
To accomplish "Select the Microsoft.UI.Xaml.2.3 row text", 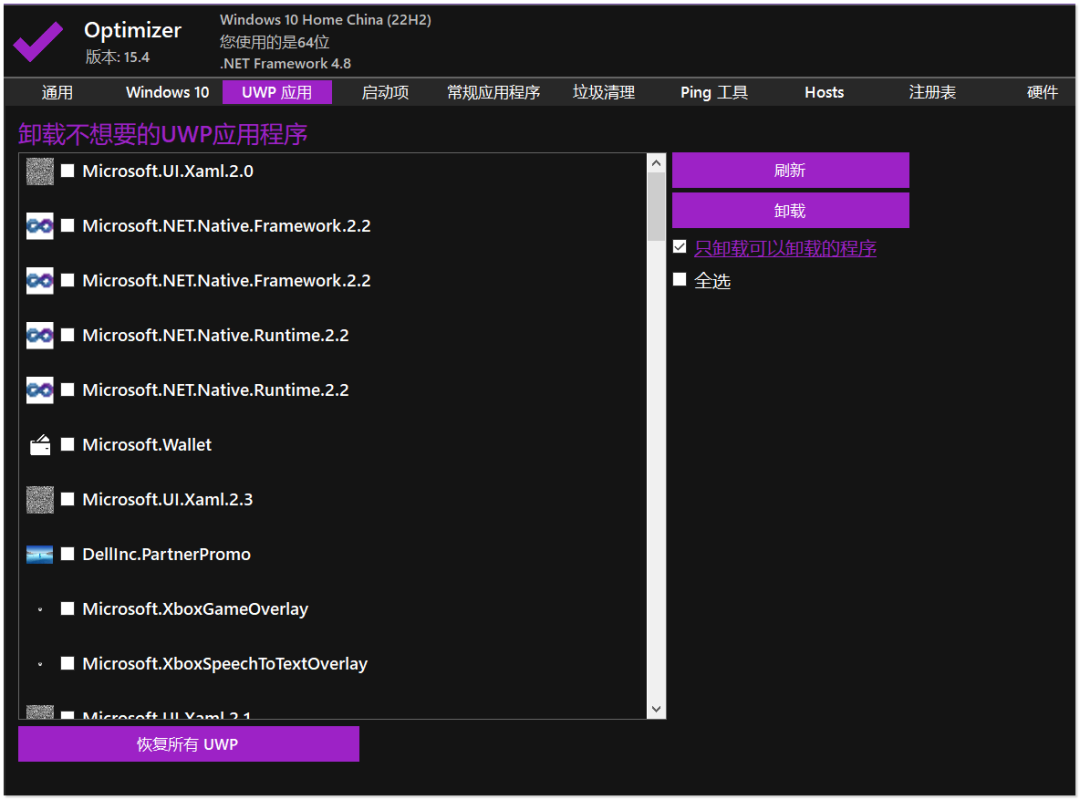I will [167, 500].
